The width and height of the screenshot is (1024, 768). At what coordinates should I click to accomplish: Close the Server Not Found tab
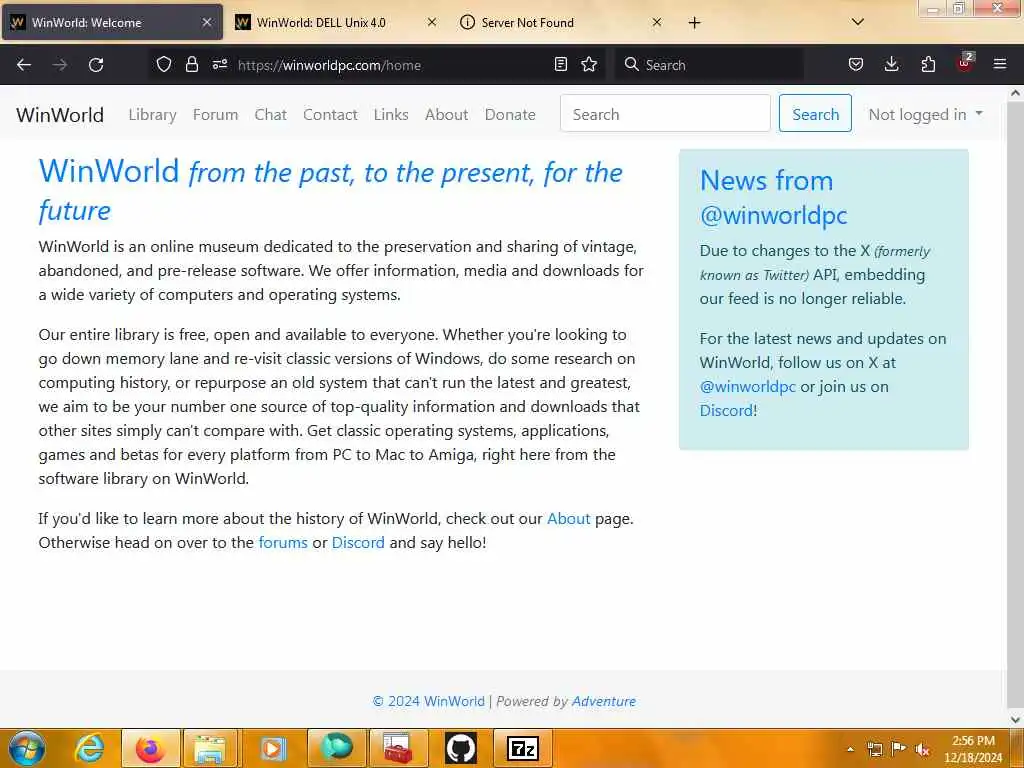657,22
